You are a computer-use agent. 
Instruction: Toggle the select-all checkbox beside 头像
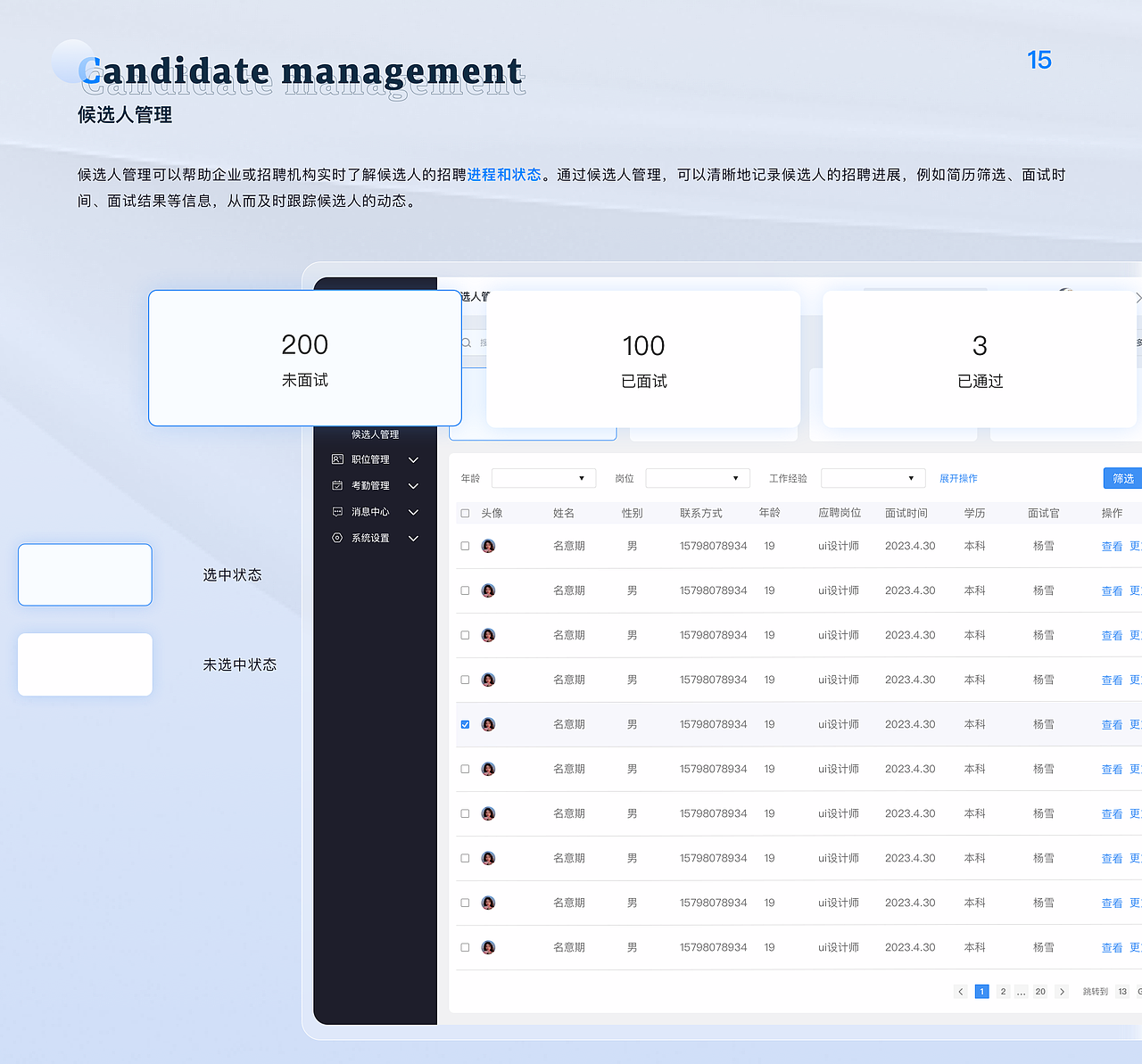click(465, 513)
